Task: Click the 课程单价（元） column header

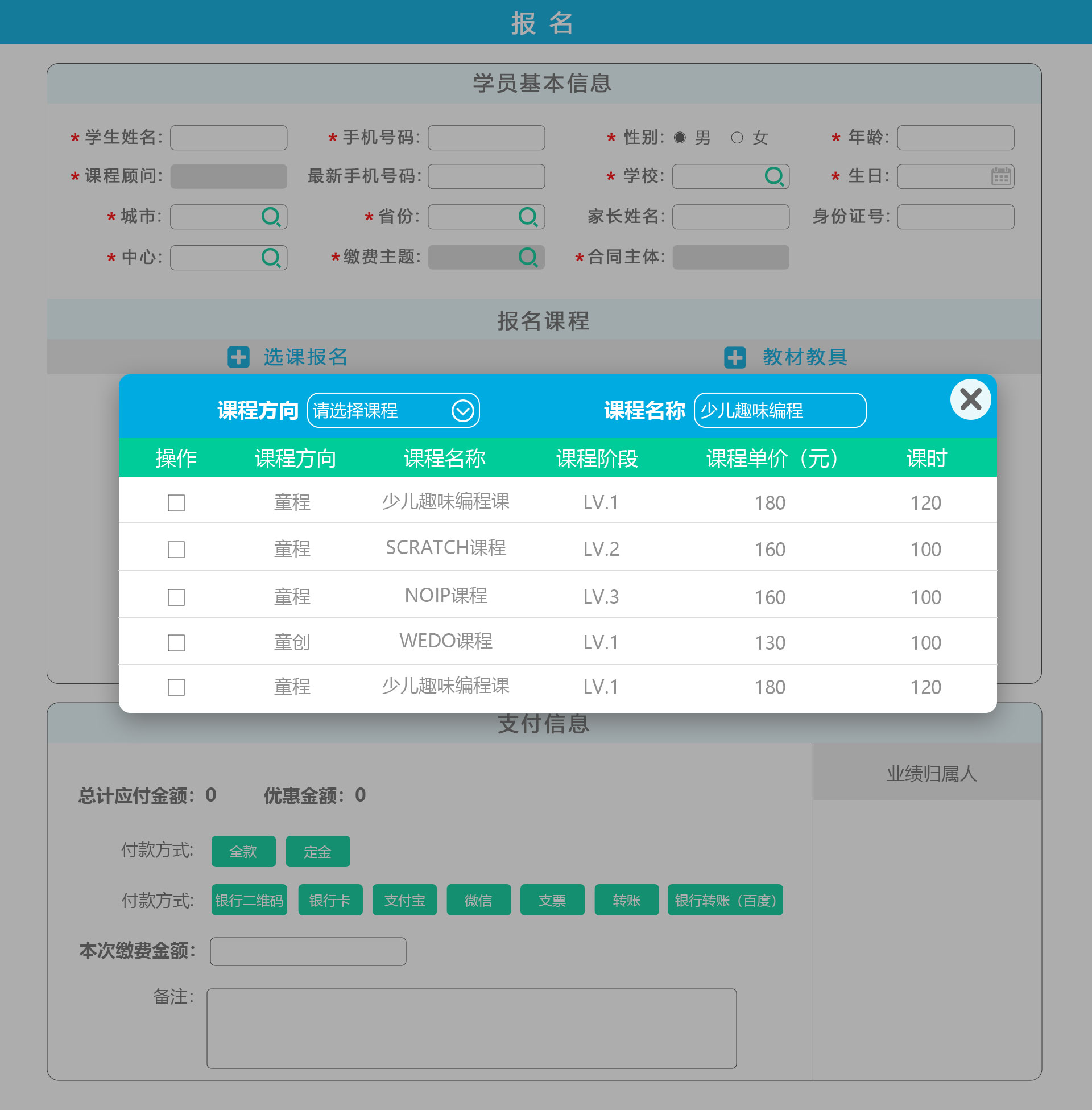Action: click(x=772, y=459)
